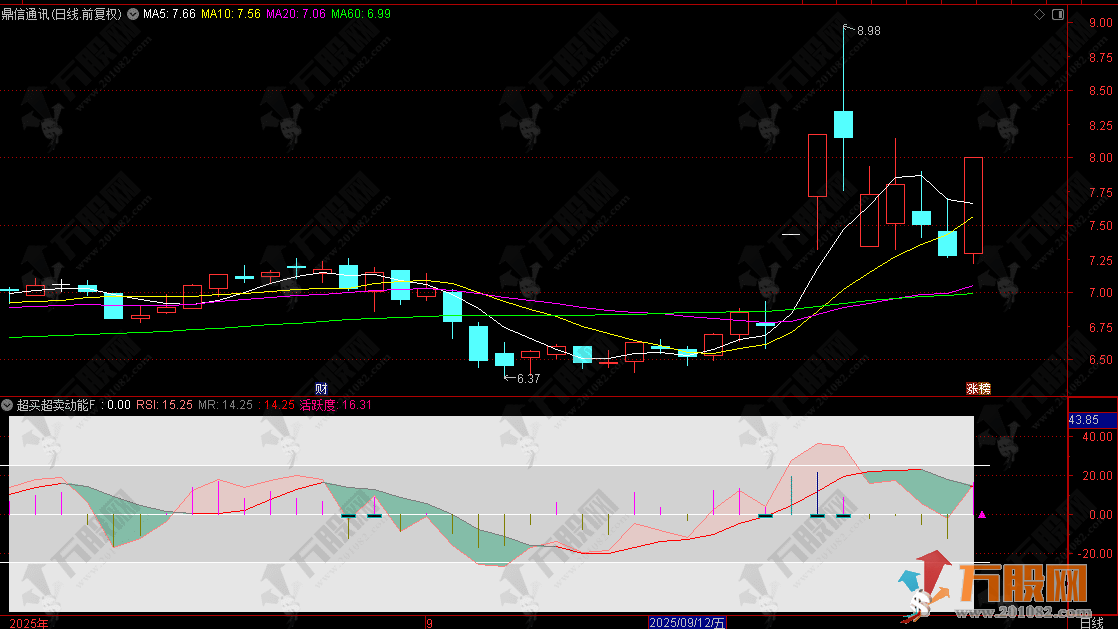Click the 43.85 value box on indicator axis
The height and width of the screenshot is (629, 1118).
[x=1084, y=420]
